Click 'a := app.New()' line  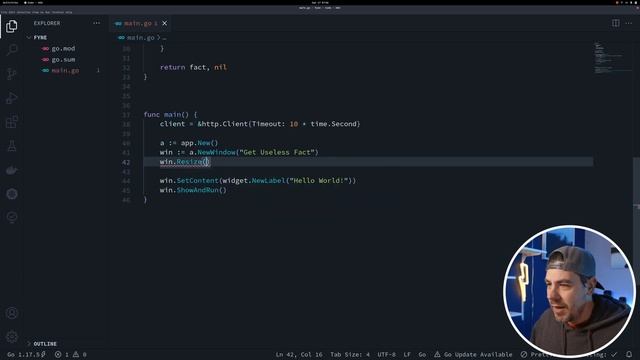189,143
